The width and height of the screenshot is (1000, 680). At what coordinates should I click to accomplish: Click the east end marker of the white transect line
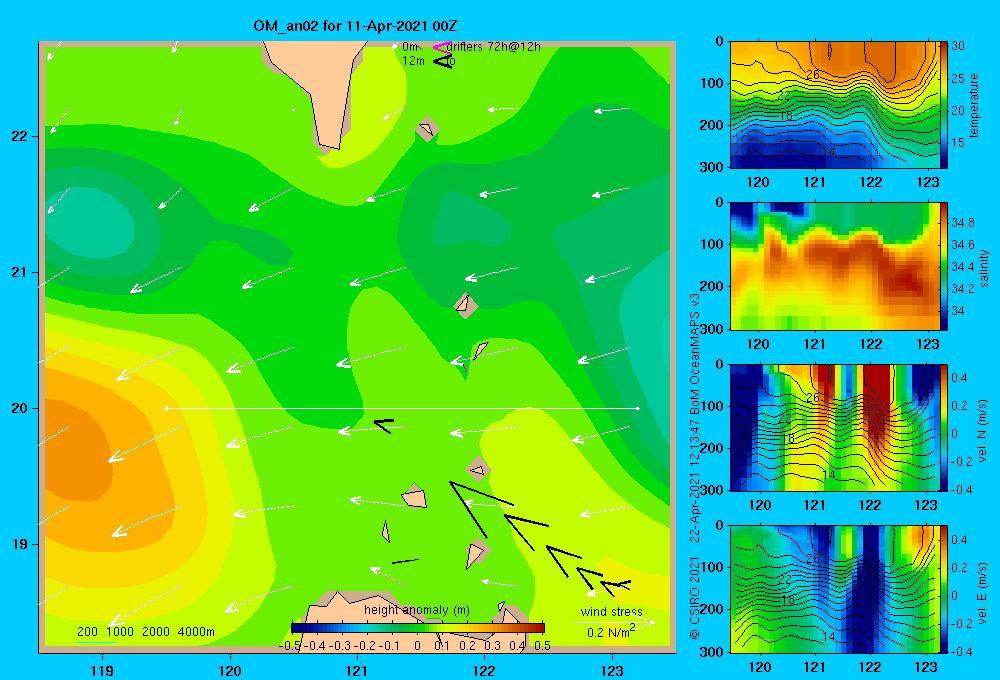[x=638, y=408]
